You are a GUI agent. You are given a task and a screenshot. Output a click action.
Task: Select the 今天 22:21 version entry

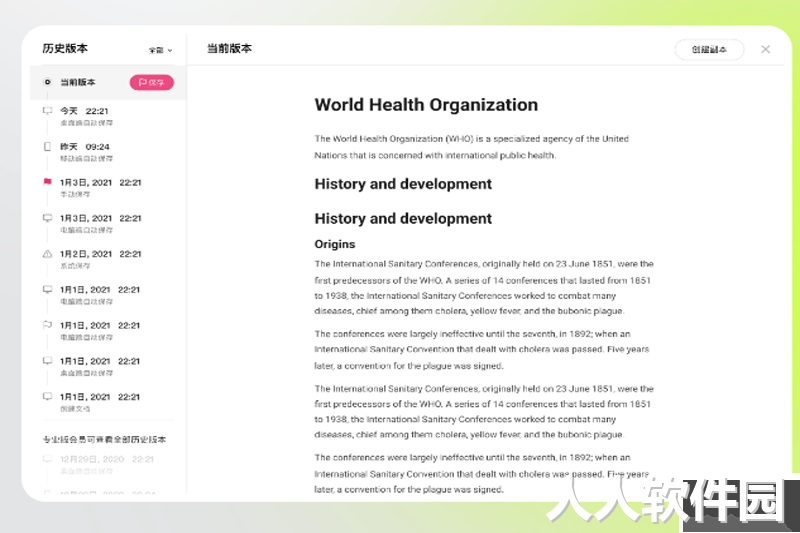click(x=108, y=116)
